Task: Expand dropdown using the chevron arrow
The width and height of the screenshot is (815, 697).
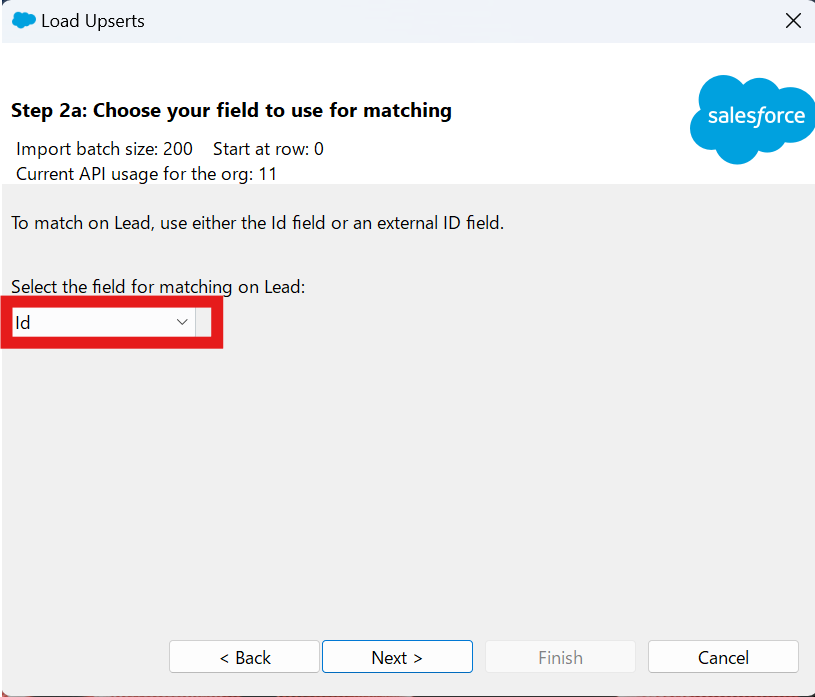Action: pos(182,322)
